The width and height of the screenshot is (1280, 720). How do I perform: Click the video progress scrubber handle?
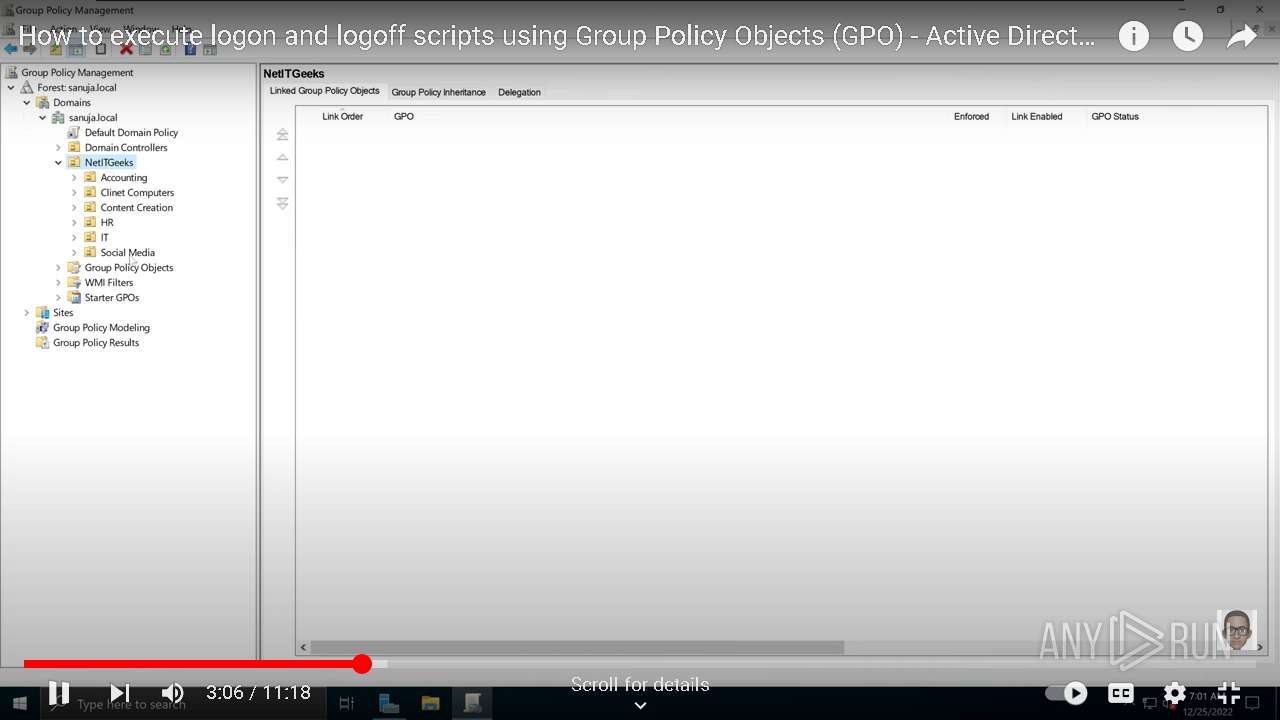362,664
